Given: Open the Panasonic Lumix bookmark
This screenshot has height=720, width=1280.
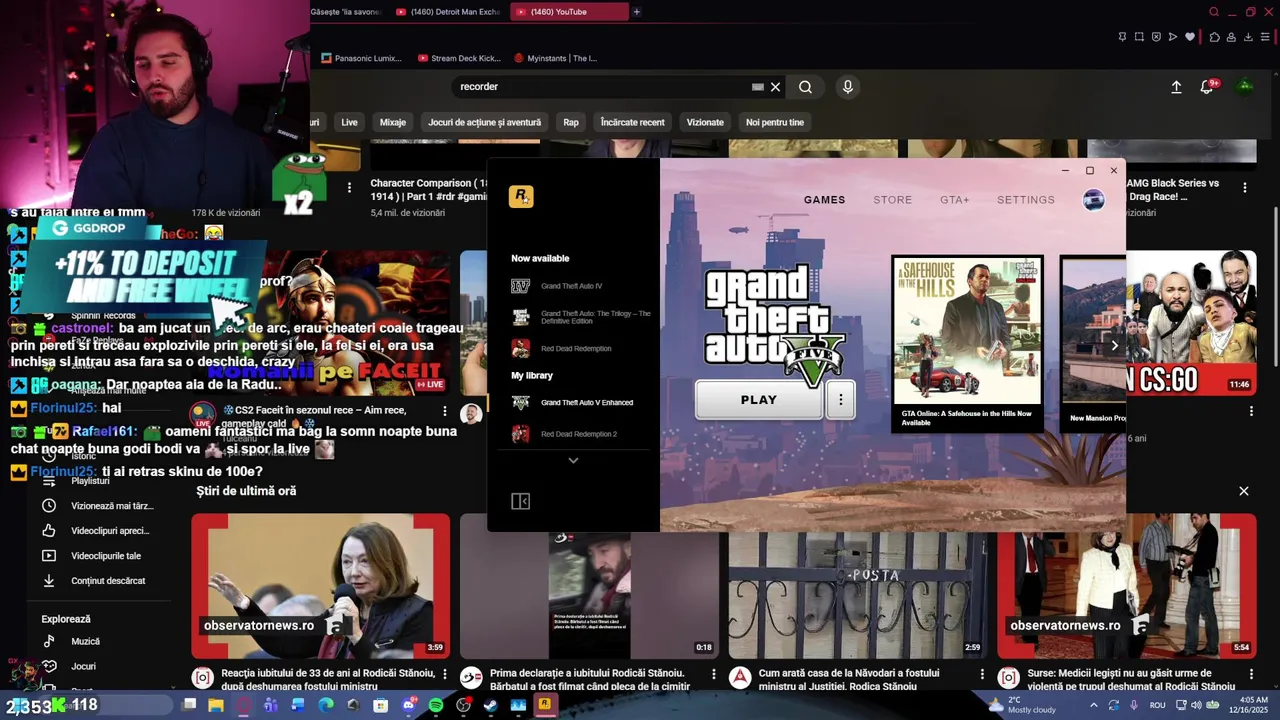Looking at the screenshot, I should click(x=362, y=58).
